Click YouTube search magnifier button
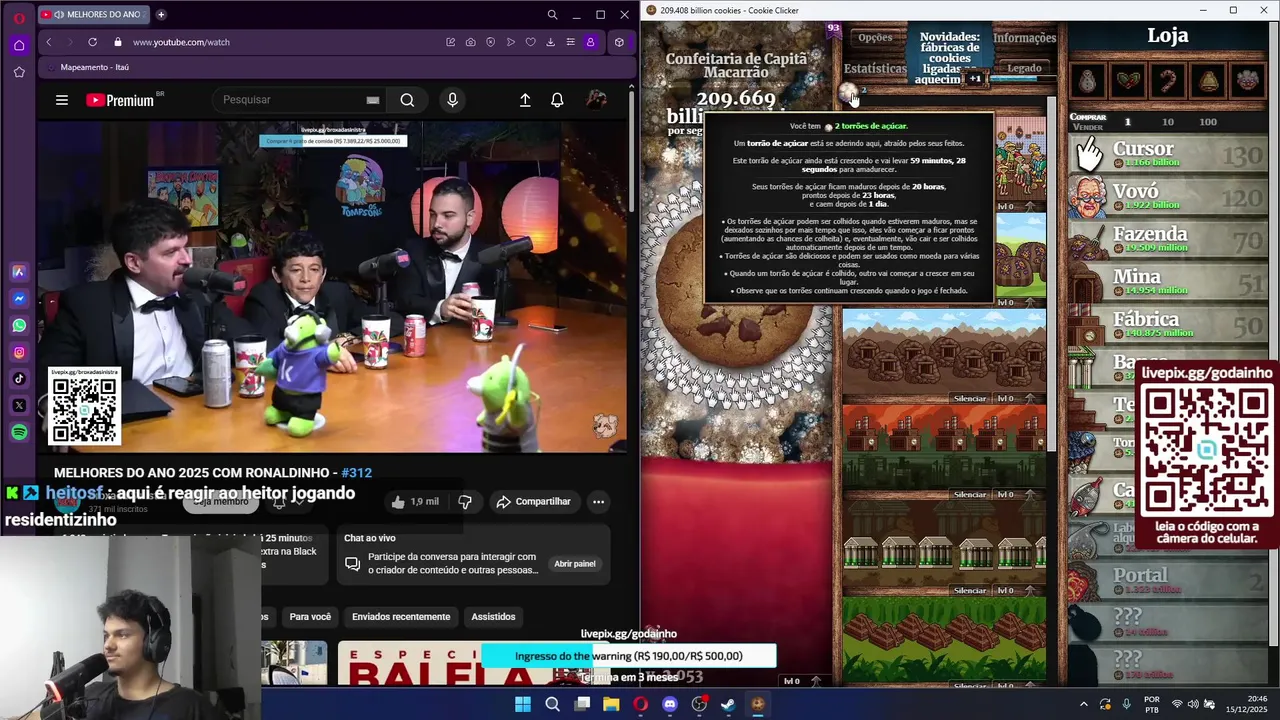Image resolution: width=1280 pixels, height=720 pixels. pyautogui.click(x=407, y=100)
